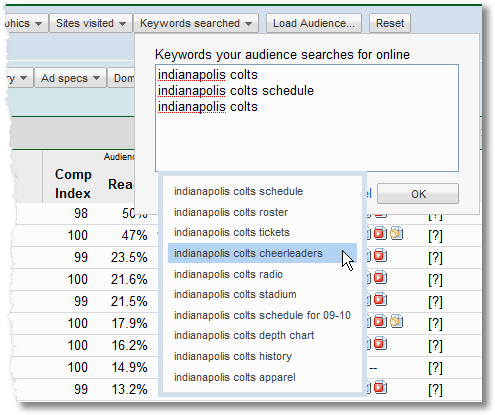Click the 21.5% reach value
This screenshot has width=495, height=415.
coord(129,301)
